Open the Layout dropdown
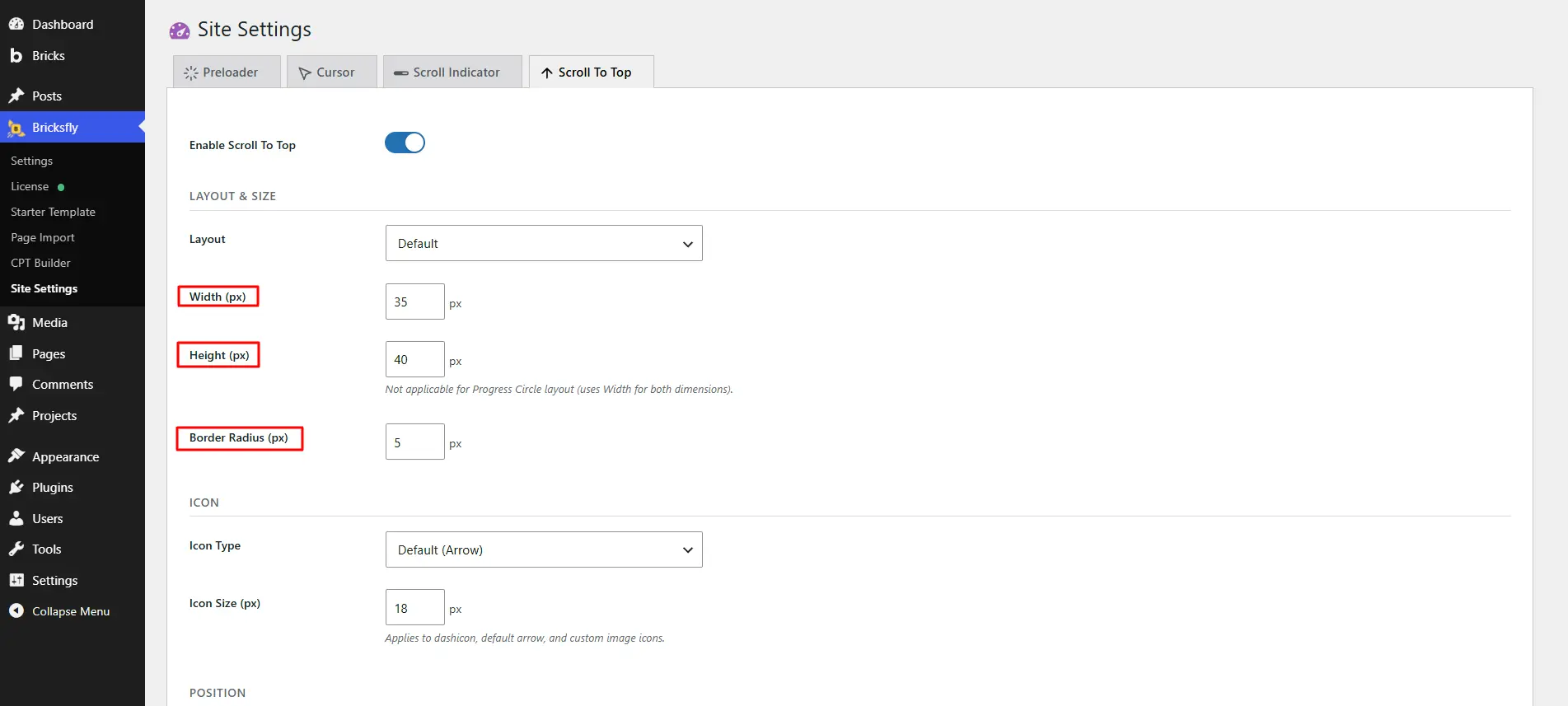Viewport: 1568px width, 706px height. tap(544, 243)
